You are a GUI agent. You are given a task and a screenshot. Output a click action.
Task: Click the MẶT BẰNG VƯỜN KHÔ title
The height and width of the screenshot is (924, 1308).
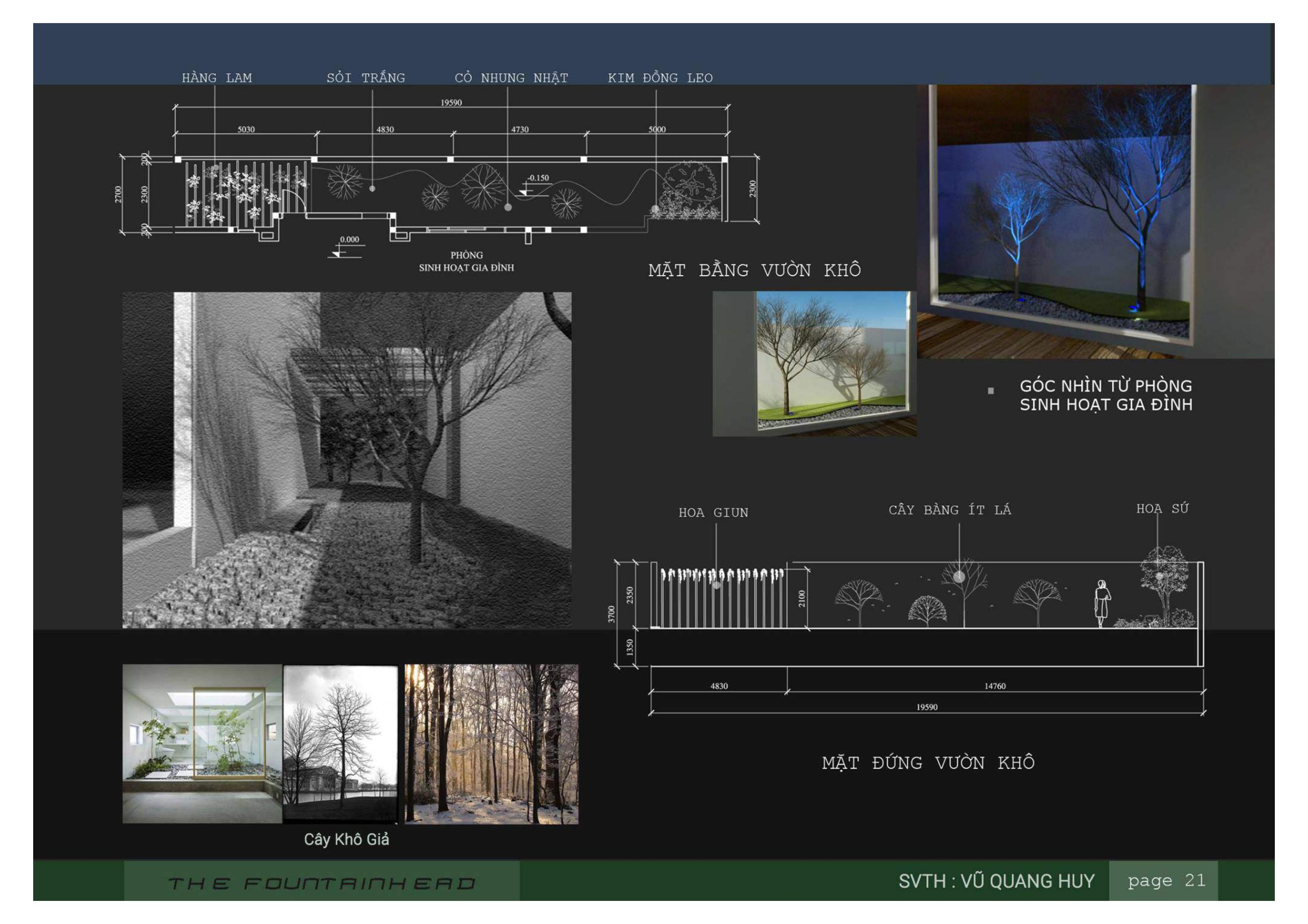tap(754, 270)
